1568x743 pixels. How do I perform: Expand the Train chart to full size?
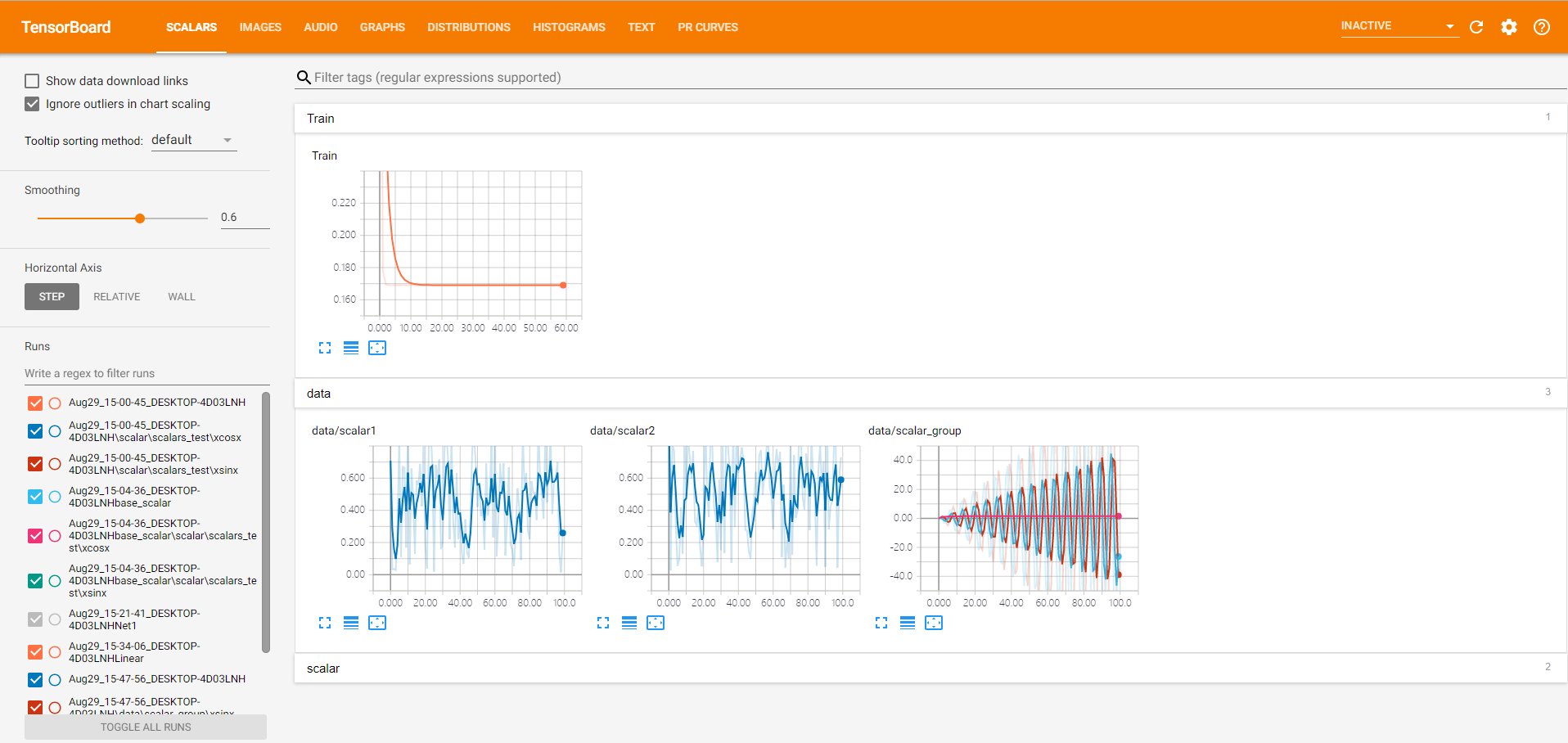click(325, 348)
